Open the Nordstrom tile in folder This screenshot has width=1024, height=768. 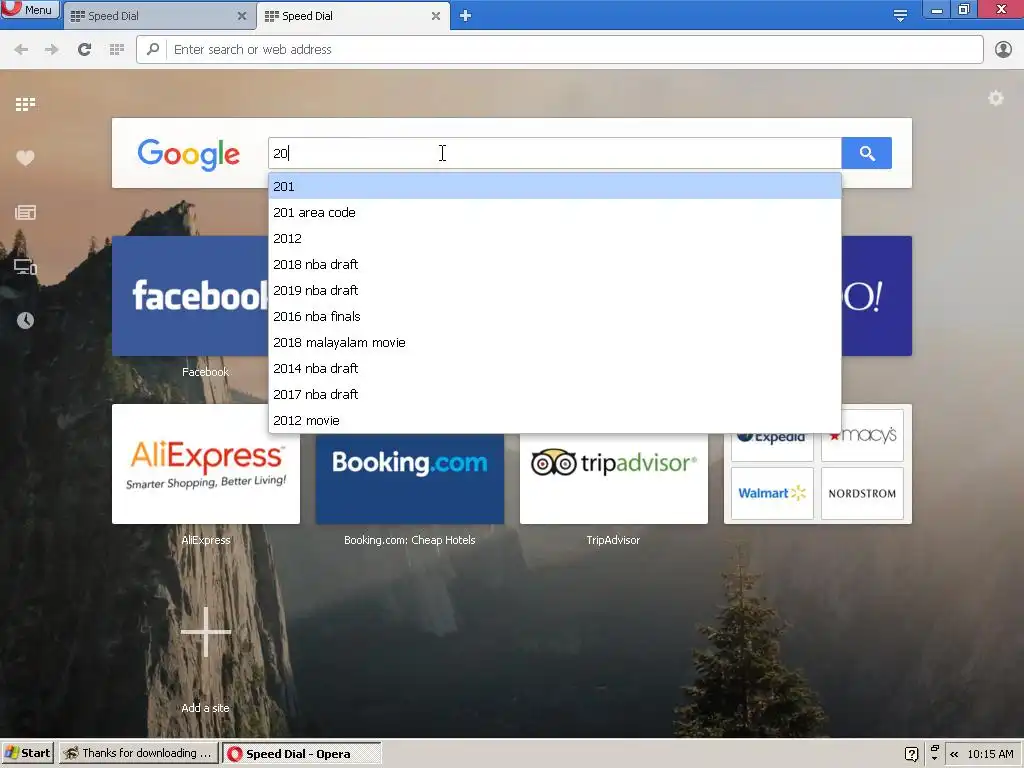[862, 493]
